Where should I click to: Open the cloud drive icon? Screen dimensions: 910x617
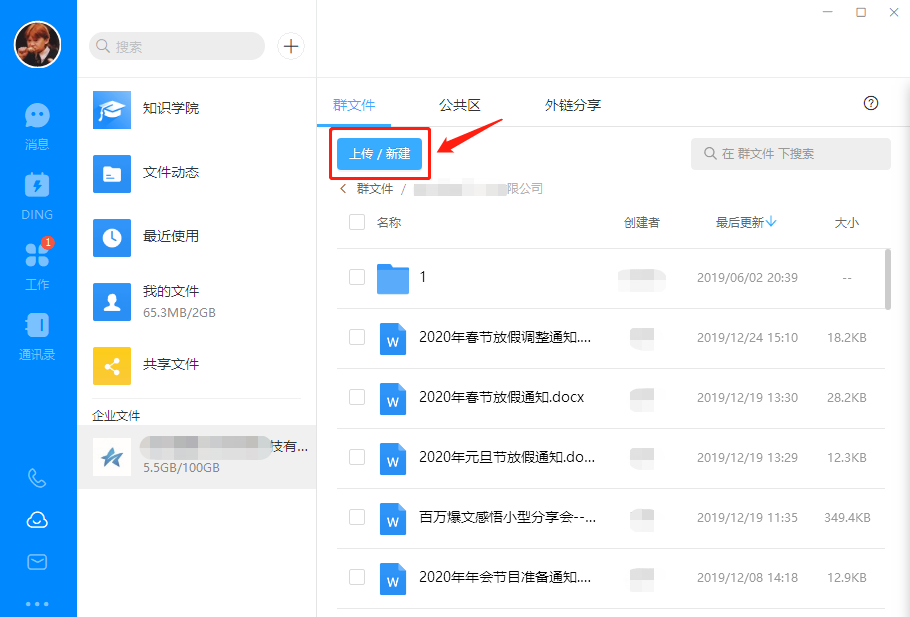point(36,520)
